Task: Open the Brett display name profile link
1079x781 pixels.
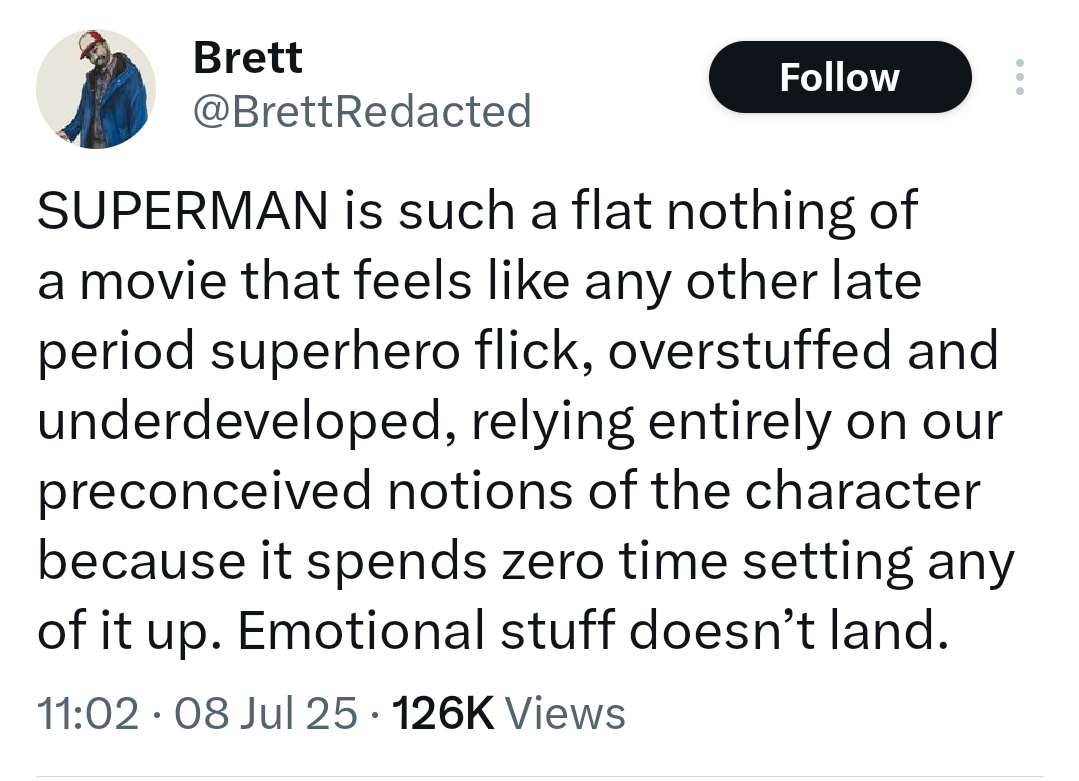Action: [248, 57]
